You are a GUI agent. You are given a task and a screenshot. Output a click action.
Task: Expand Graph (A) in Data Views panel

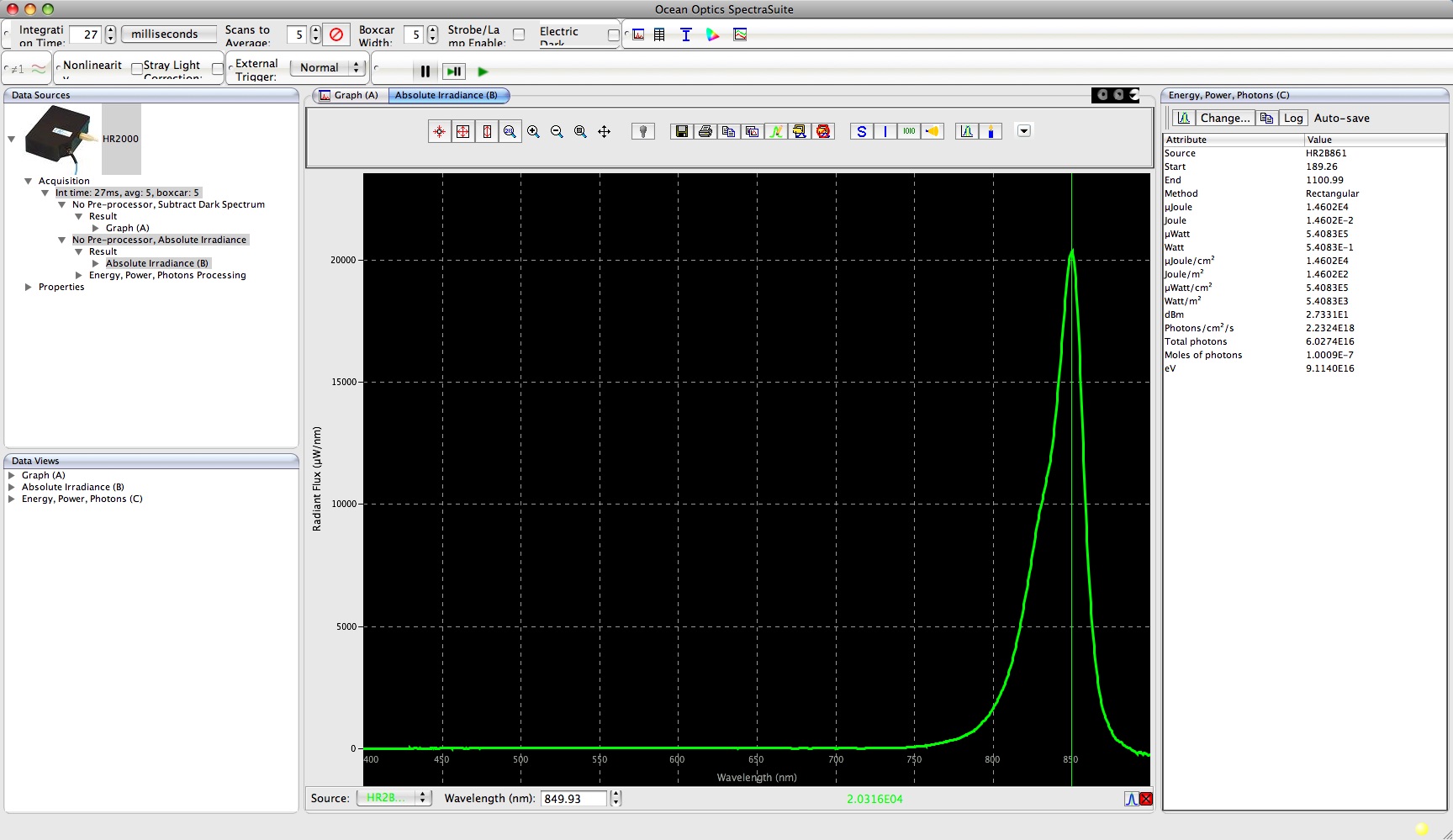(x=12, y=475)
